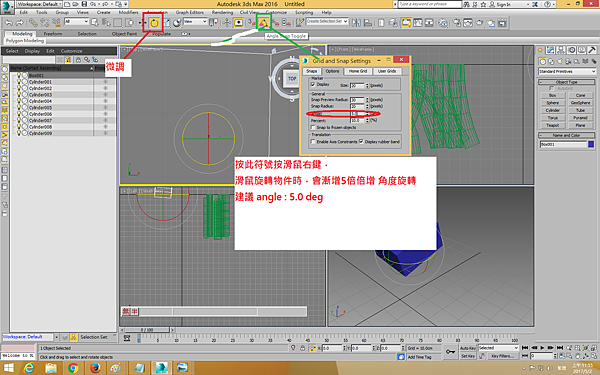Click the Select and Manipulate icon

click(x=227, y=23)
